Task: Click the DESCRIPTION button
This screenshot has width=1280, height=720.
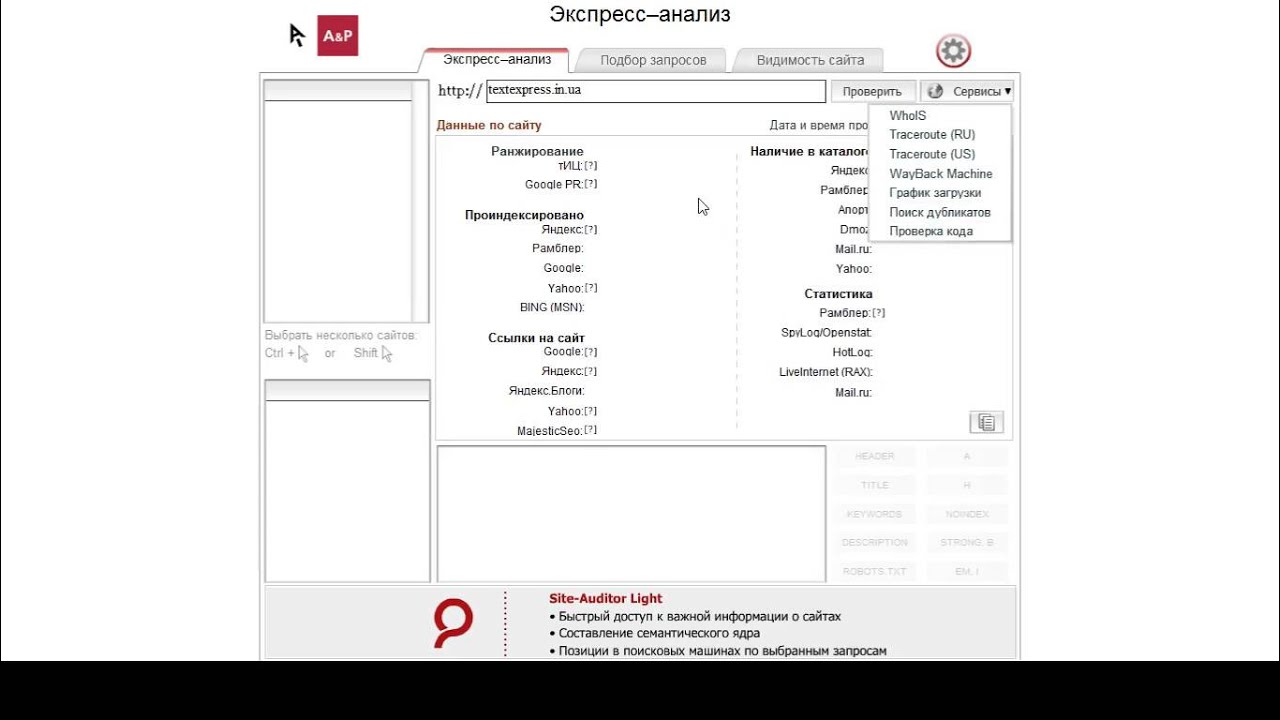Action: (875, 542)
